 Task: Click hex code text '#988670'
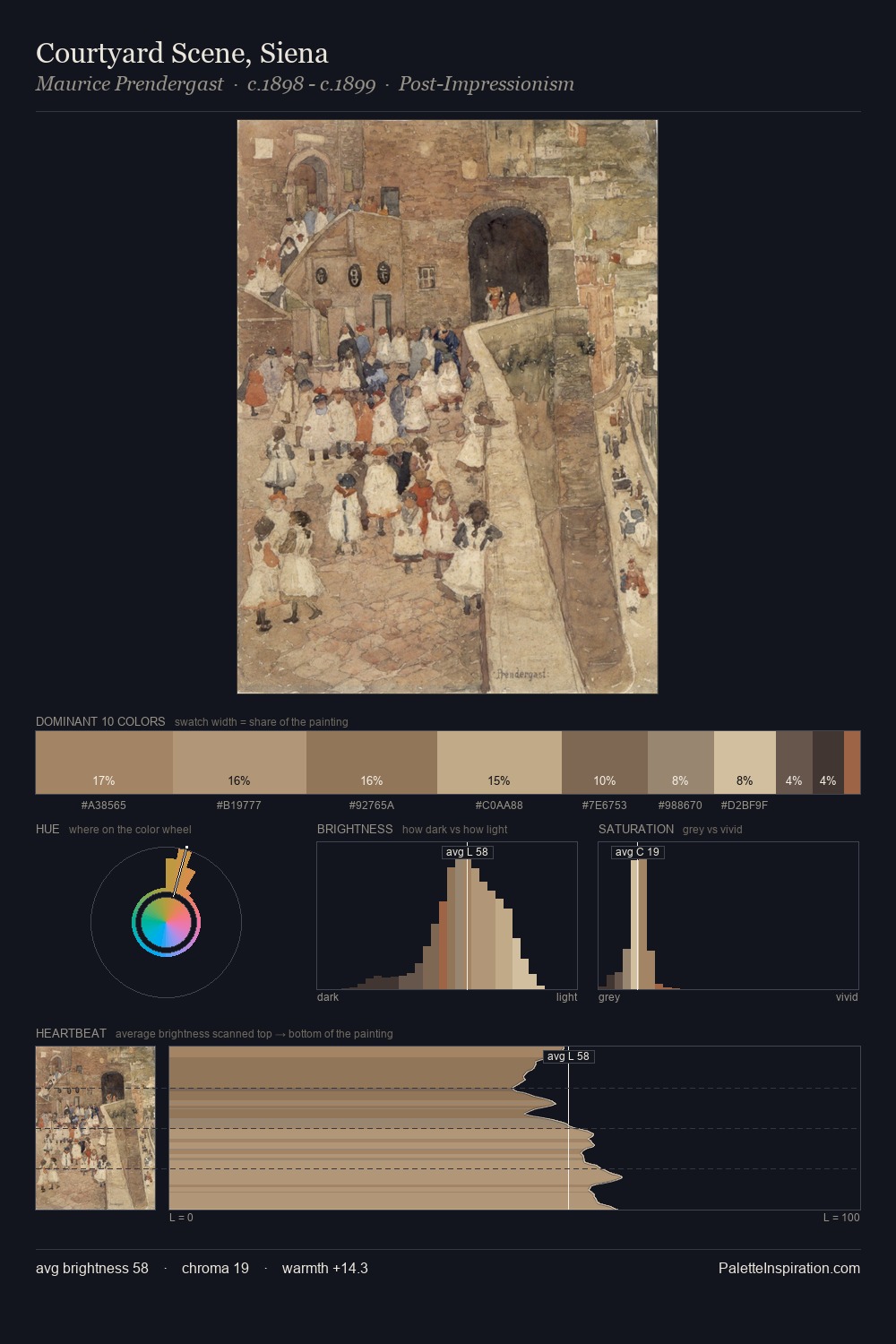680,806
